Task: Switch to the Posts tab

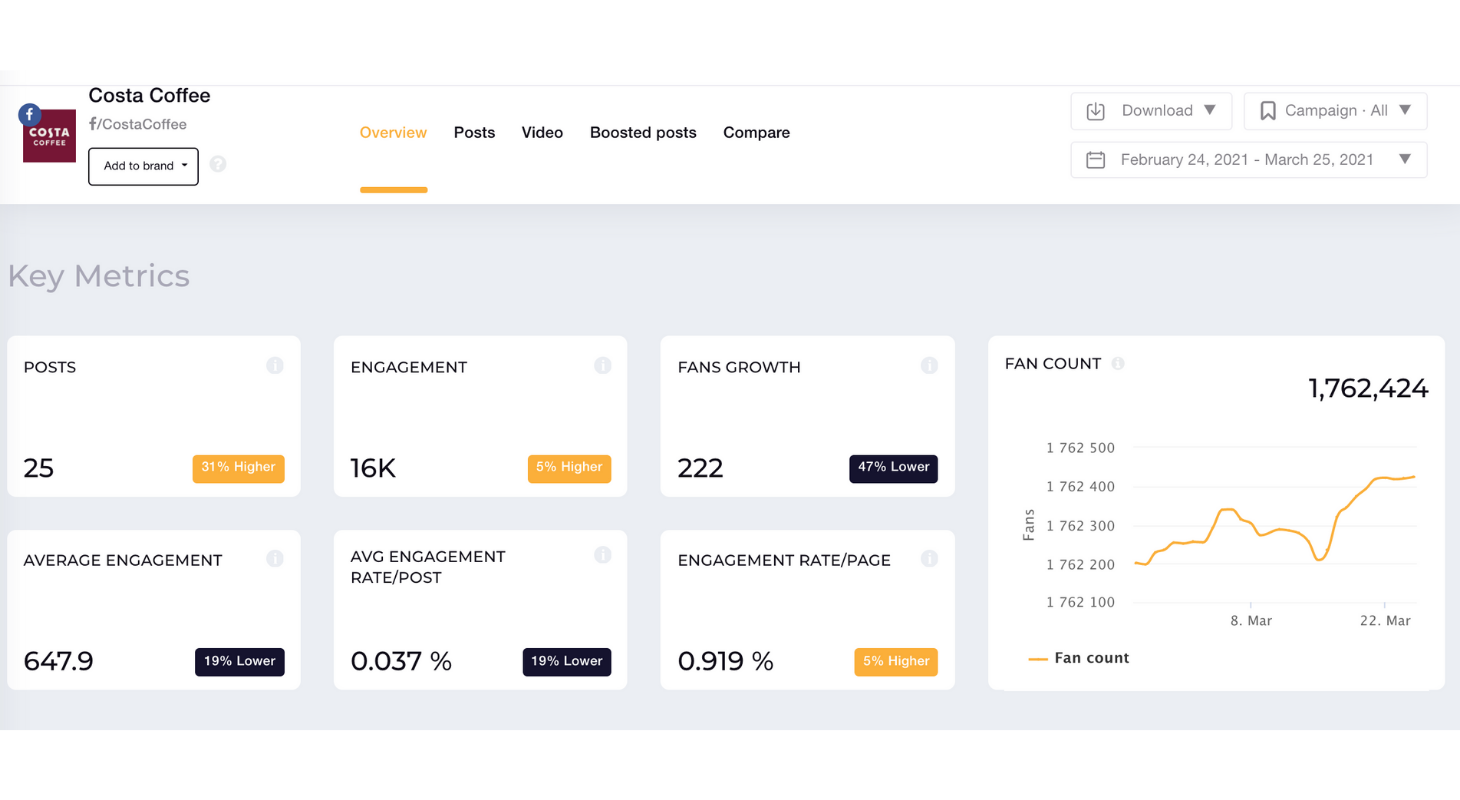Action: coord(474,132)
